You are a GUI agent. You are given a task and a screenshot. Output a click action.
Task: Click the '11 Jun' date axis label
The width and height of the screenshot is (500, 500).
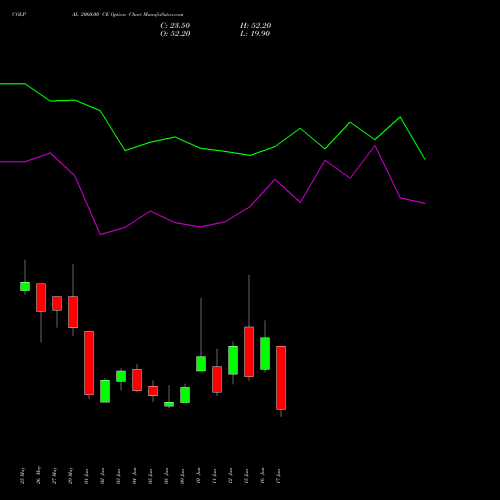click(214, 476)
